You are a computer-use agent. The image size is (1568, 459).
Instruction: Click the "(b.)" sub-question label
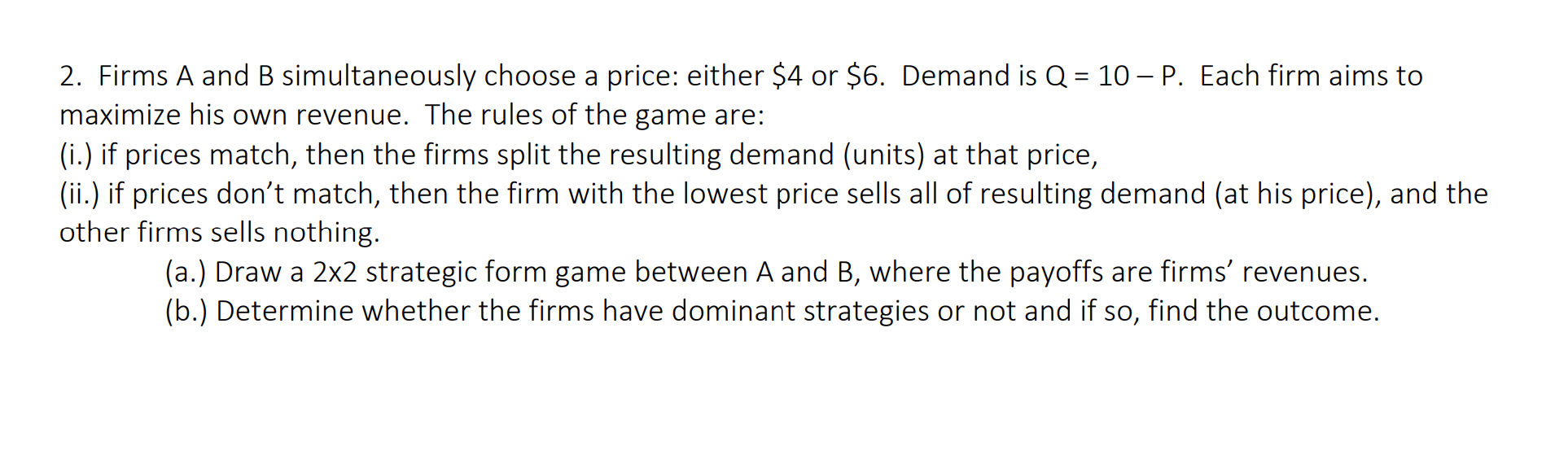(x=186, y=311)
